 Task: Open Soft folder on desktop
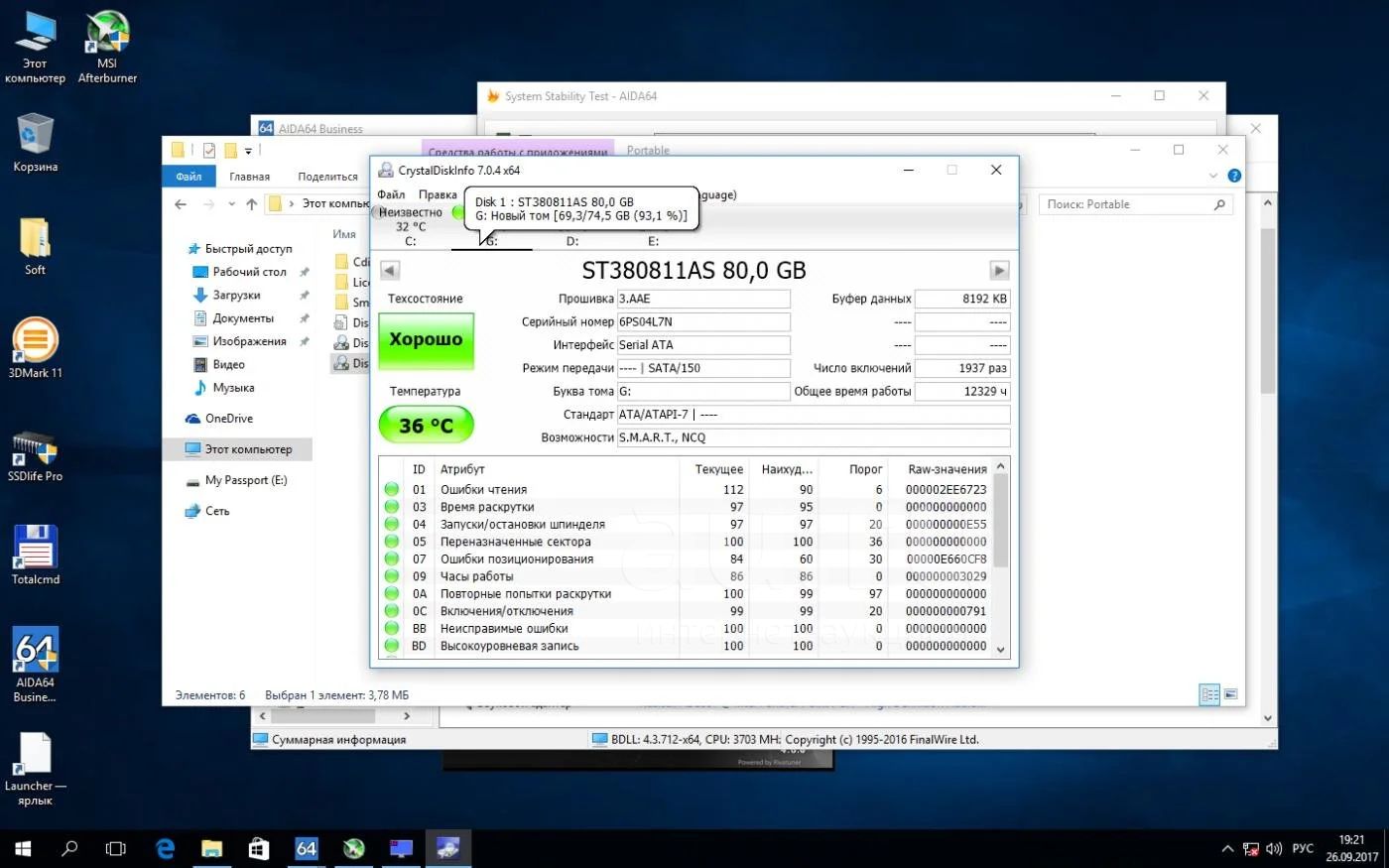(35, 246)
